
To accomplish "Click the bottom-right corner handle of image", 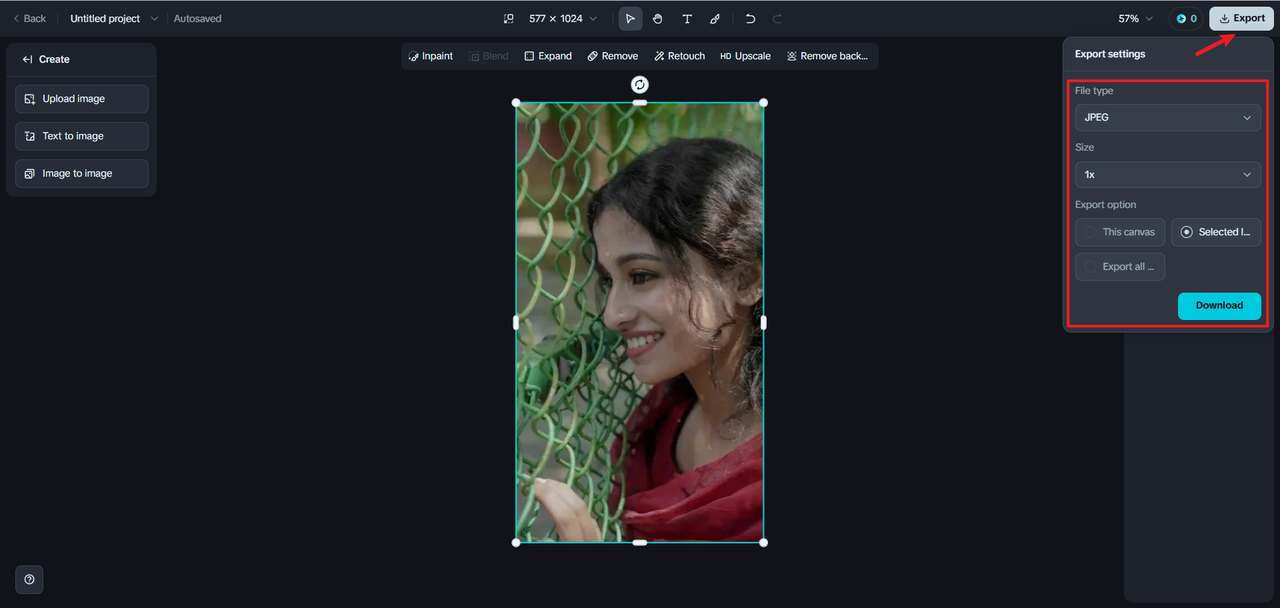I will [x=764, y=542].
